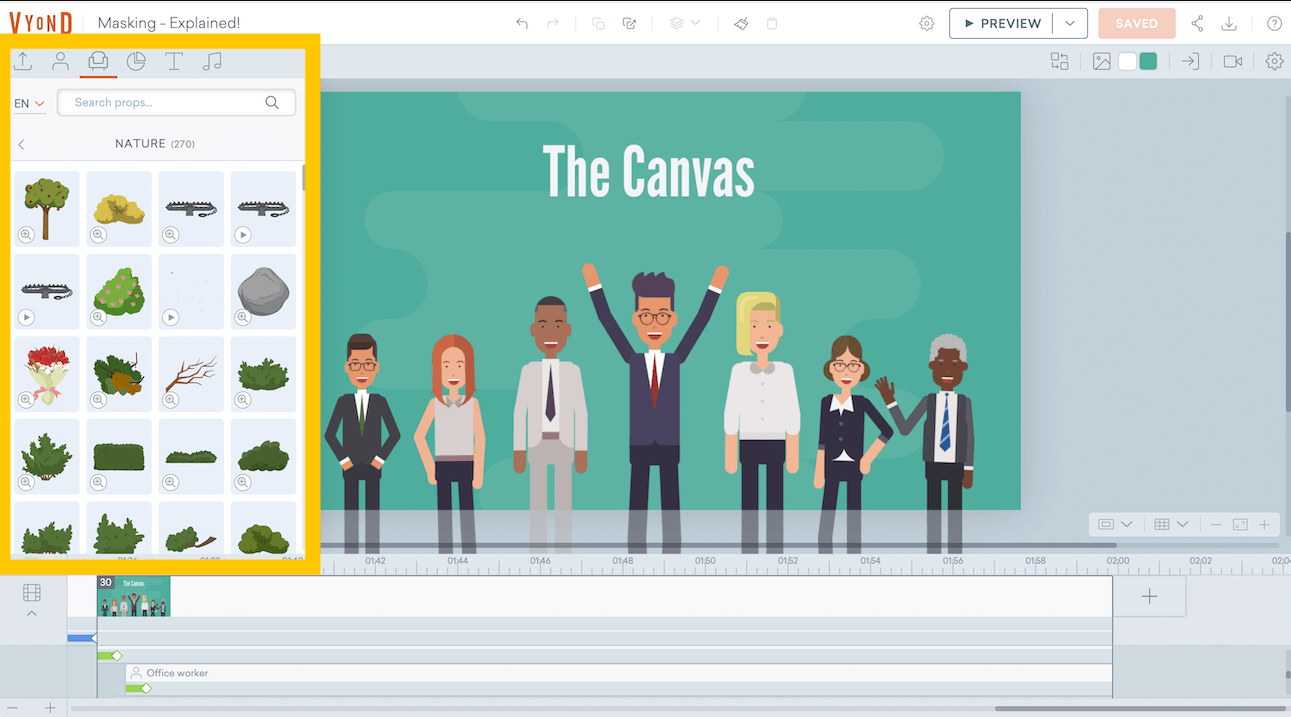Open the Text tab icon
Image resolution: width=1291 pixels, height=717 pixels.
(174, 62)
